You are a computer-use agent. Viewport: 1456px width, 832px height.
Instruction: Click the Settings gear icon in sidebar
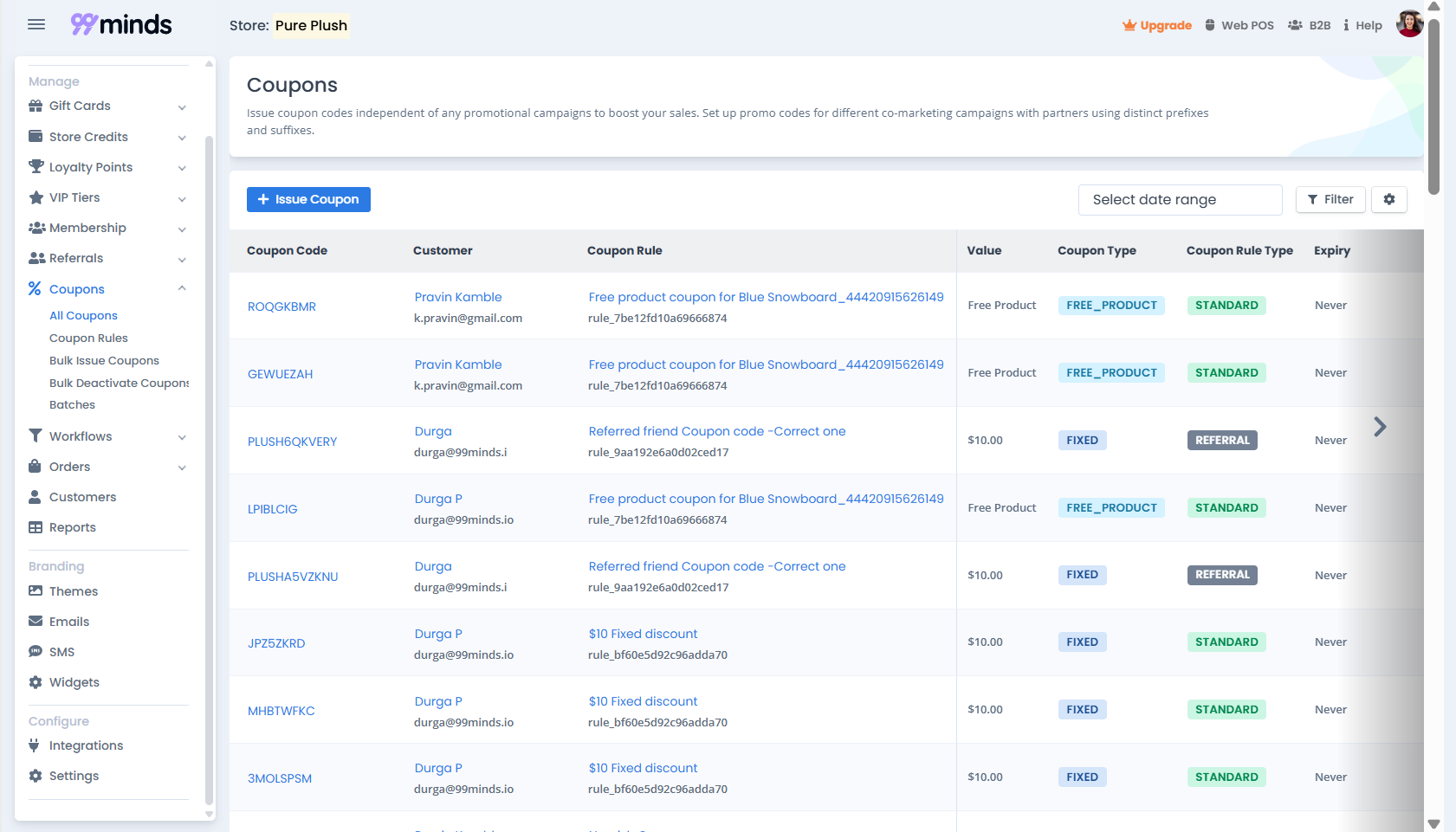coord(36,776)
